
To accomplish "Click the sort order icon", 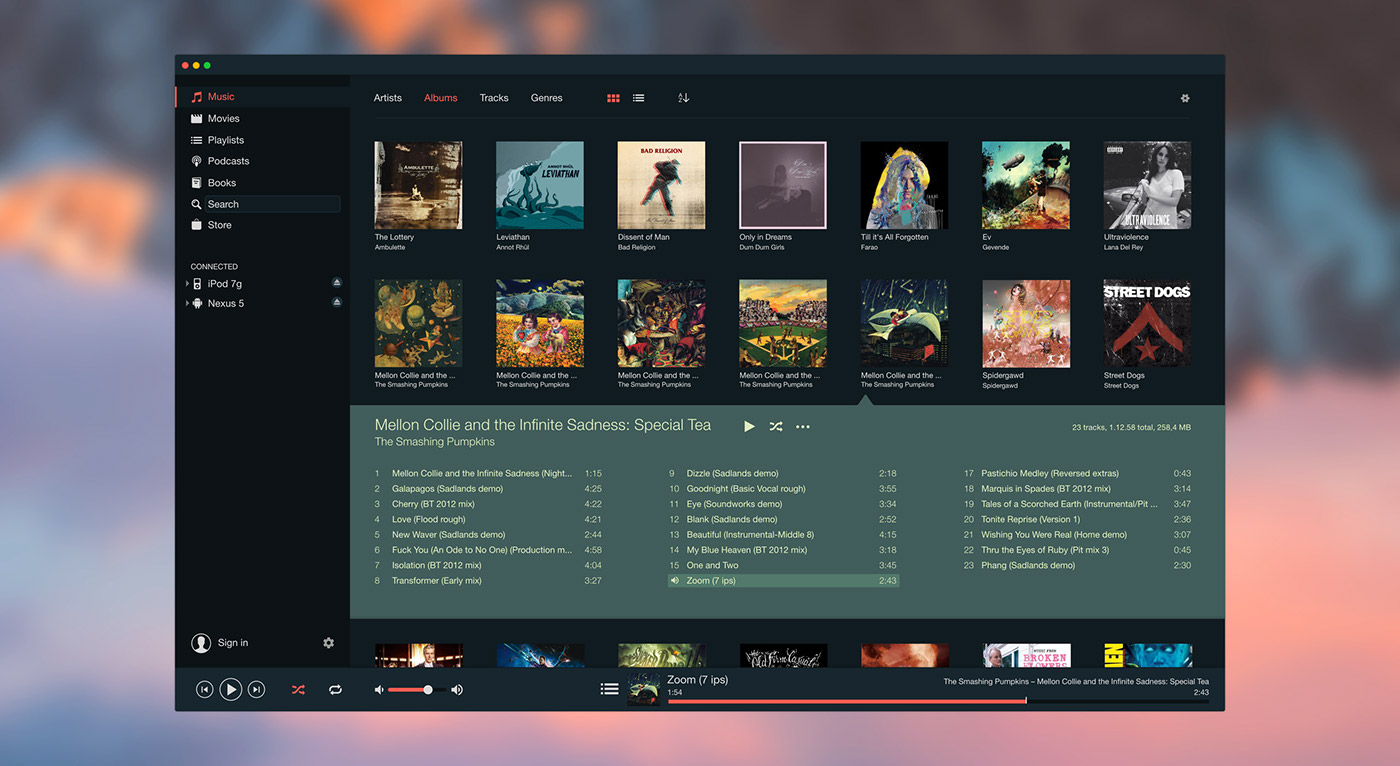I will click(683, 98).
